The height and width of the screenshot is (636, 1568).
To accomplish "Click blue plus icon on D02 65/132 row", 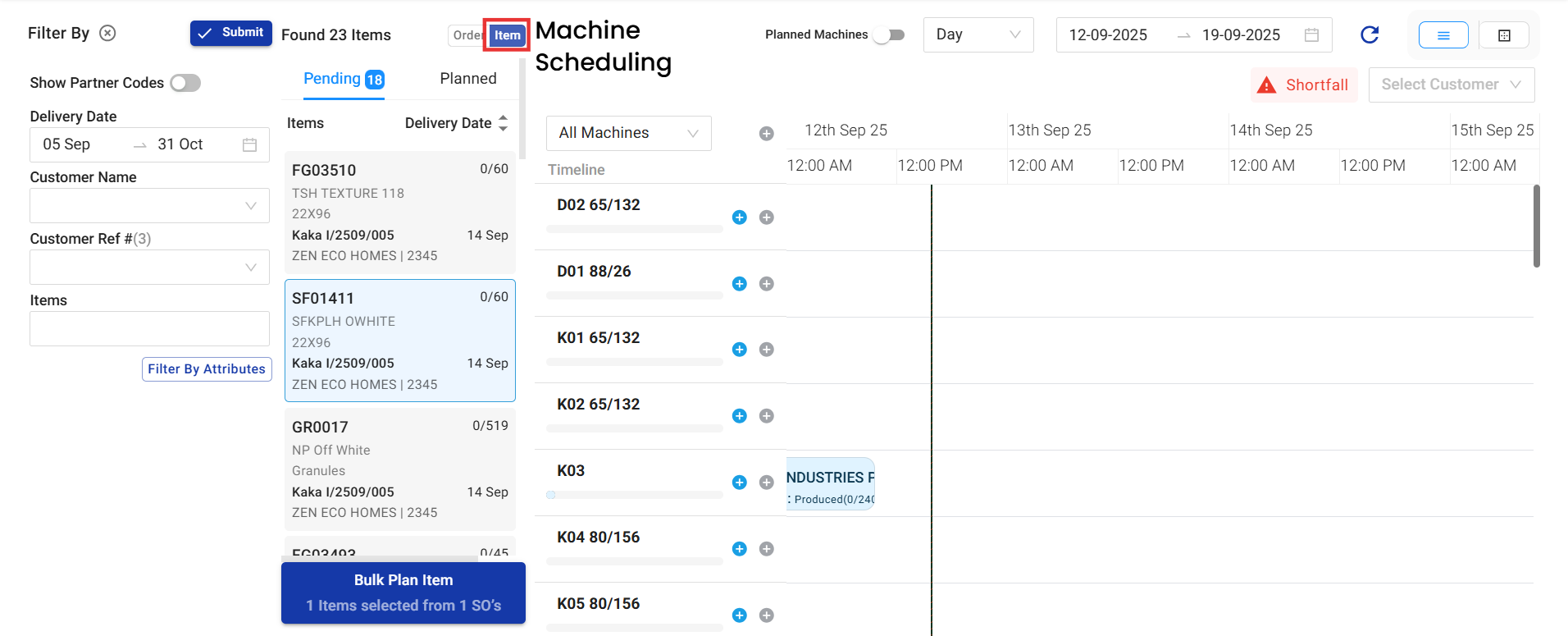I will (739, 217).
